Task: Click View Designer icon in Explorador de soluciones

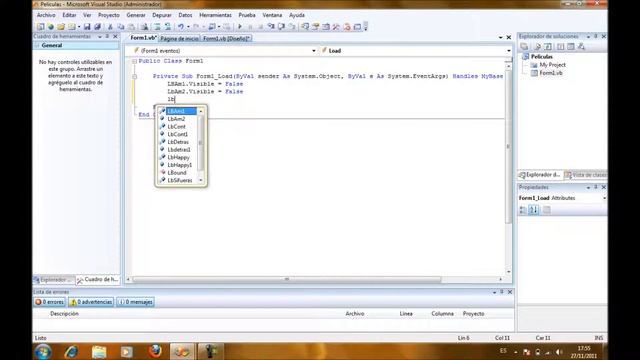Action: 571,47
